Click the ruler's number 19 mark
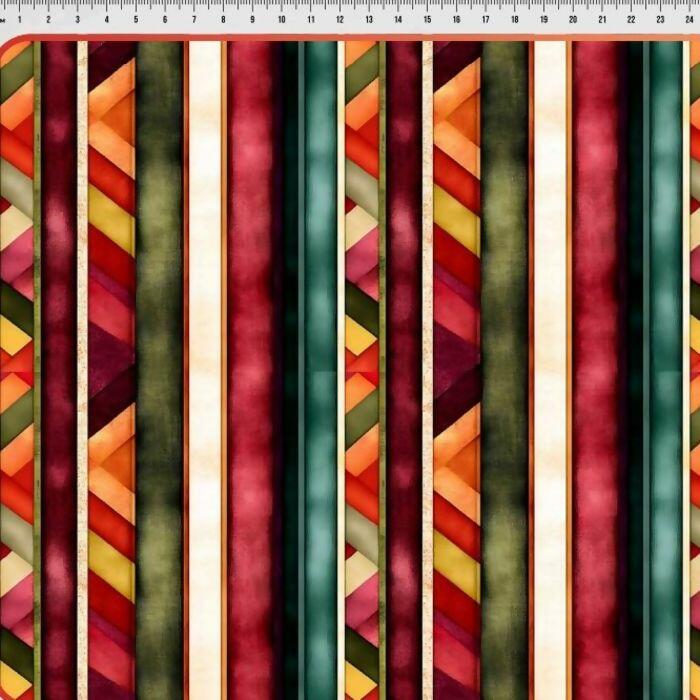The height and width of the screenshot is (700, 700). [x=543, y=19]
